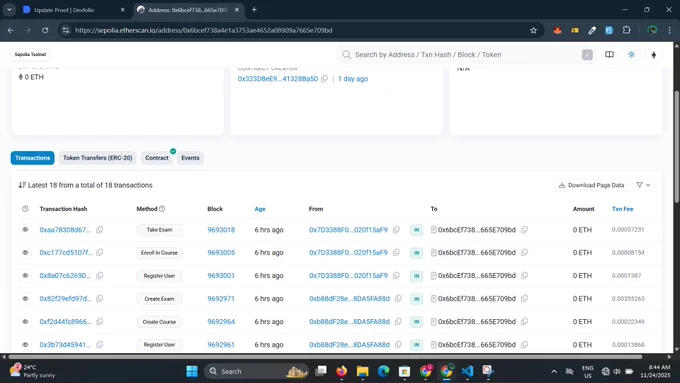Copy From address in Create Exam row

tap(399, 298)
